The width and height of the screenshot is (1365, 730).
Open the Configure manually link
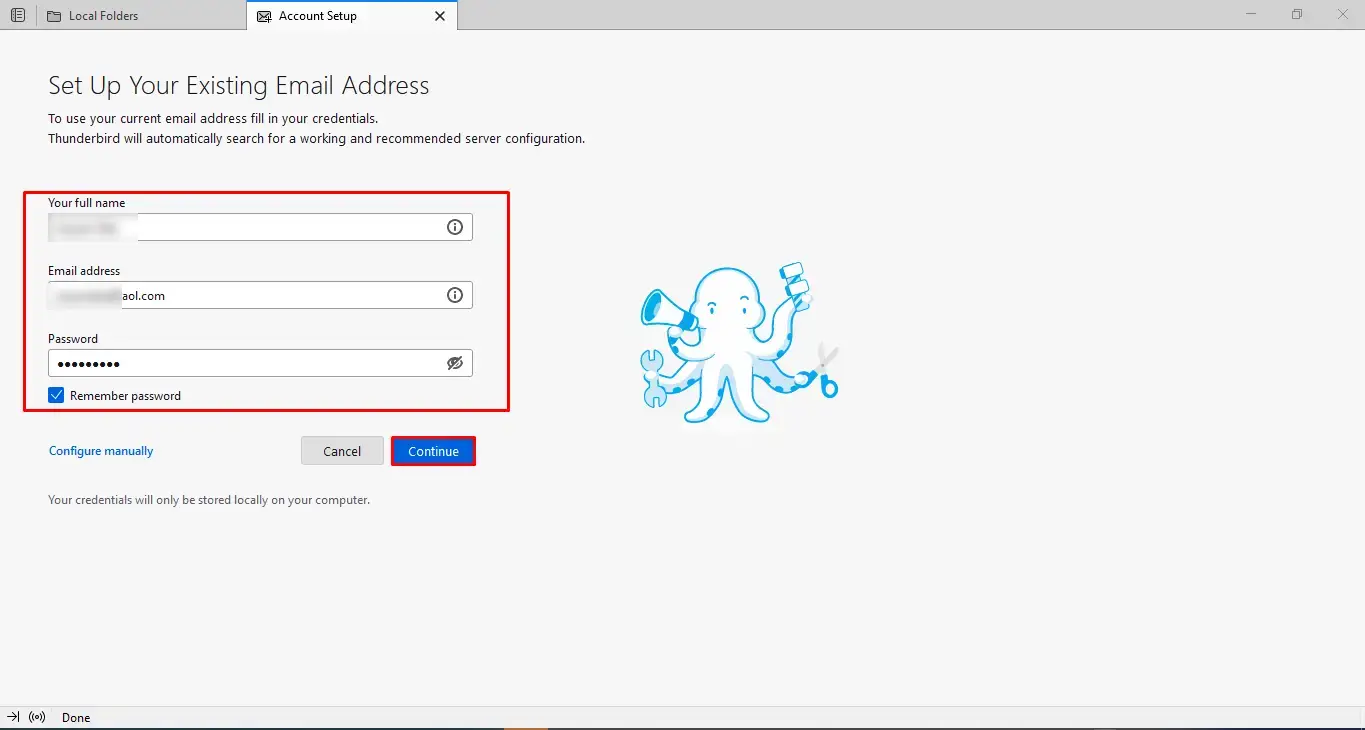click(101, 451)
